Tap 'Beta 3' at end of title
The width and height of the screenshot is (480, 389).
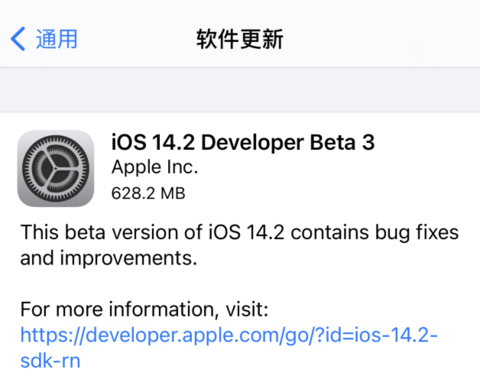(342, 142)
